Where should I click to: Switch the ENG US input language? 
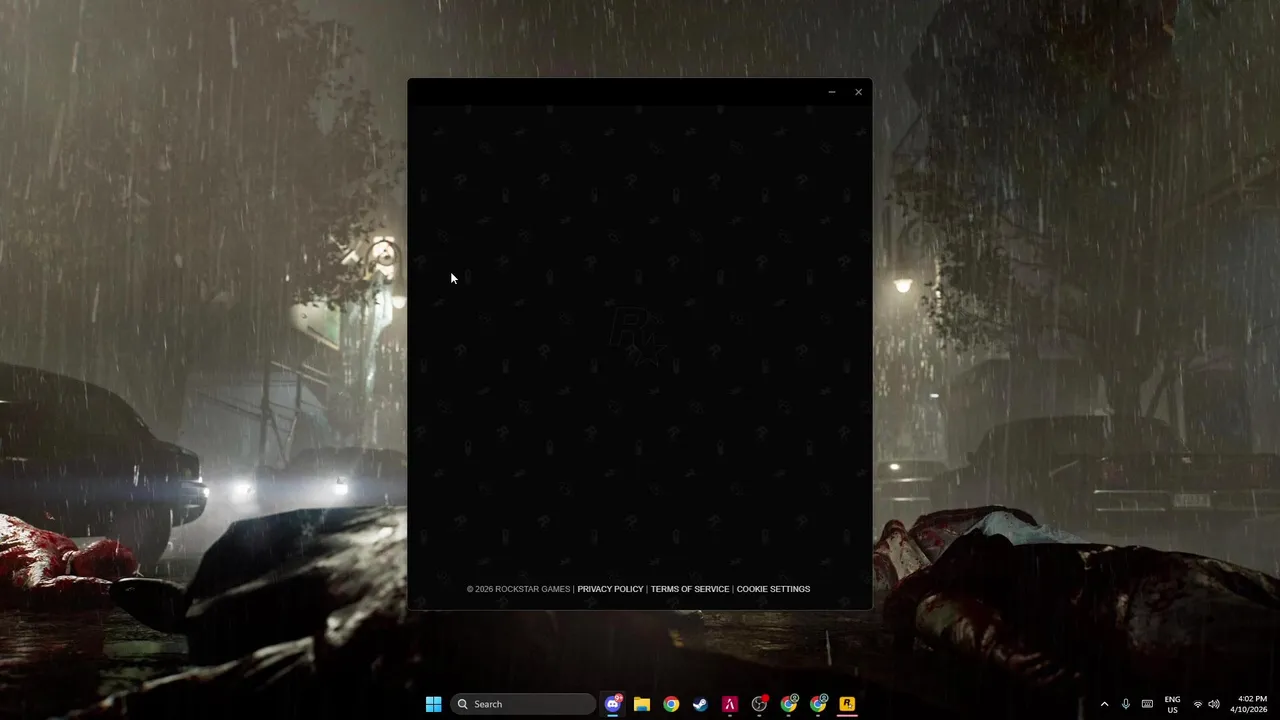[x=1172, y=704]
